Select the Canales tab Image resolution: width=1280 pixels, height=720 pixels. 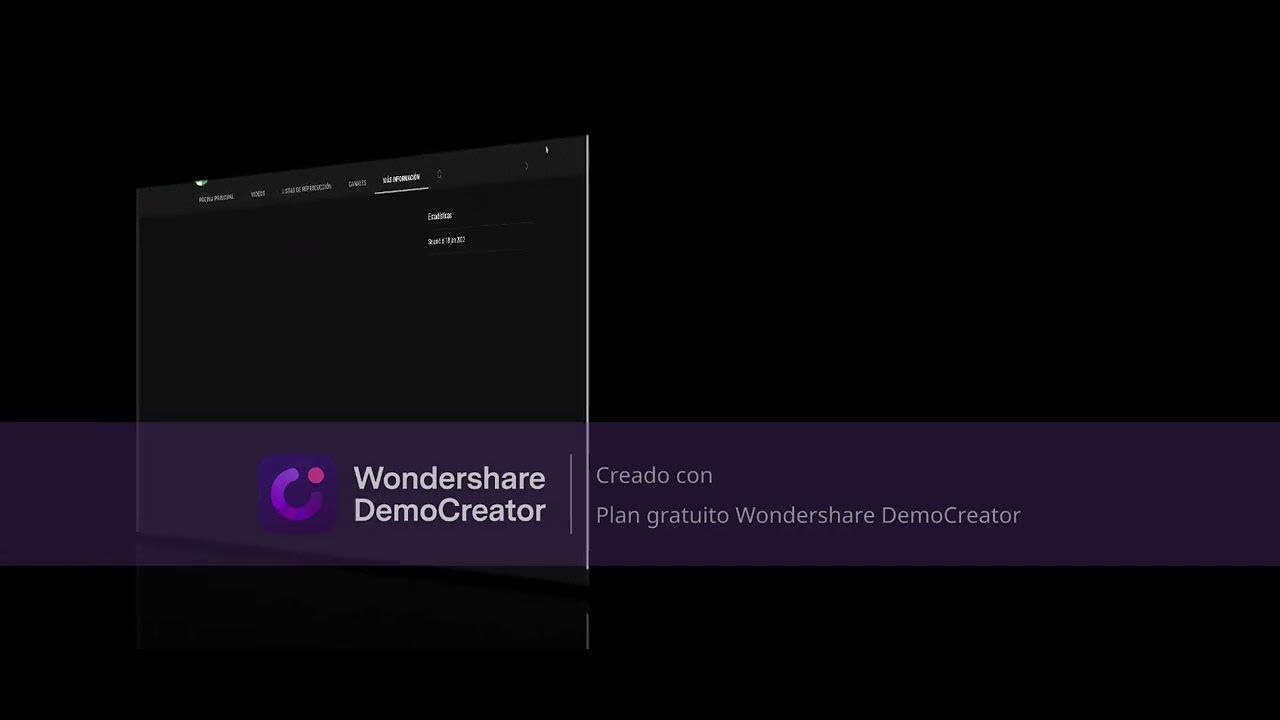[x=357, y=183]
